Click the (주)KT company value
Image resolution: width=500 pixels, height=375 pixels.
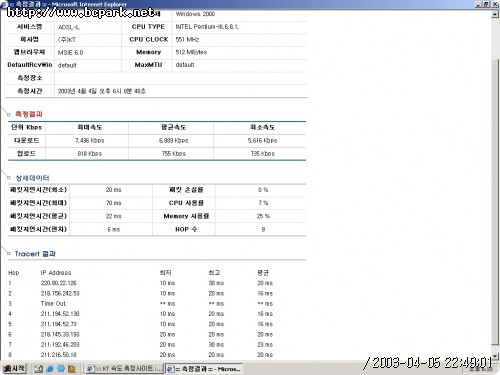pyautogui.click(x=67, y=40)
